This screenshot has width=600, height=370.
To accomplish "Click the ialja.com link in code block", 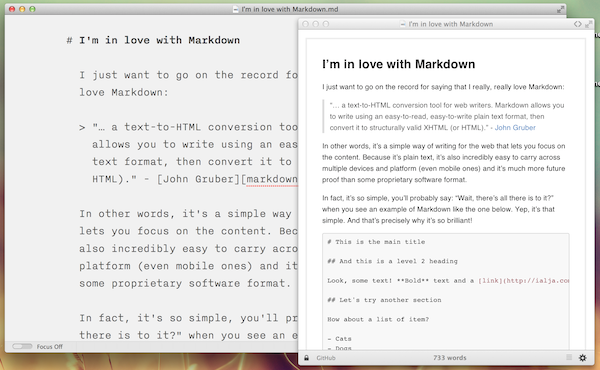I will pos(523,280).
